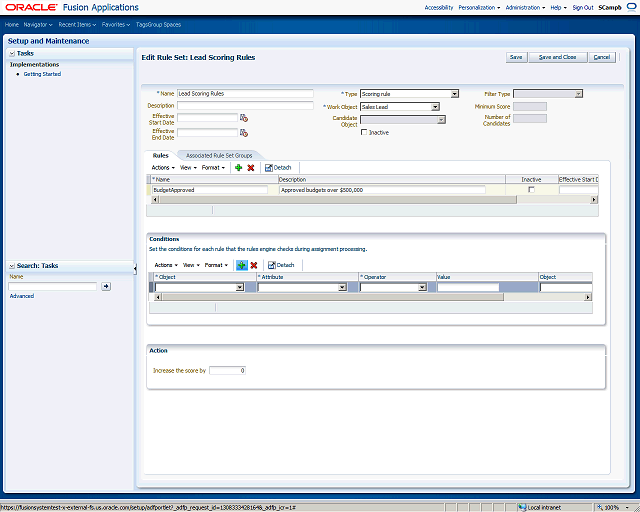Image resolution: width=640 pixels, height=512 pixels.
Task: Click the red delete rule icon in the Rules toolbar
Action: click(251, 167)
